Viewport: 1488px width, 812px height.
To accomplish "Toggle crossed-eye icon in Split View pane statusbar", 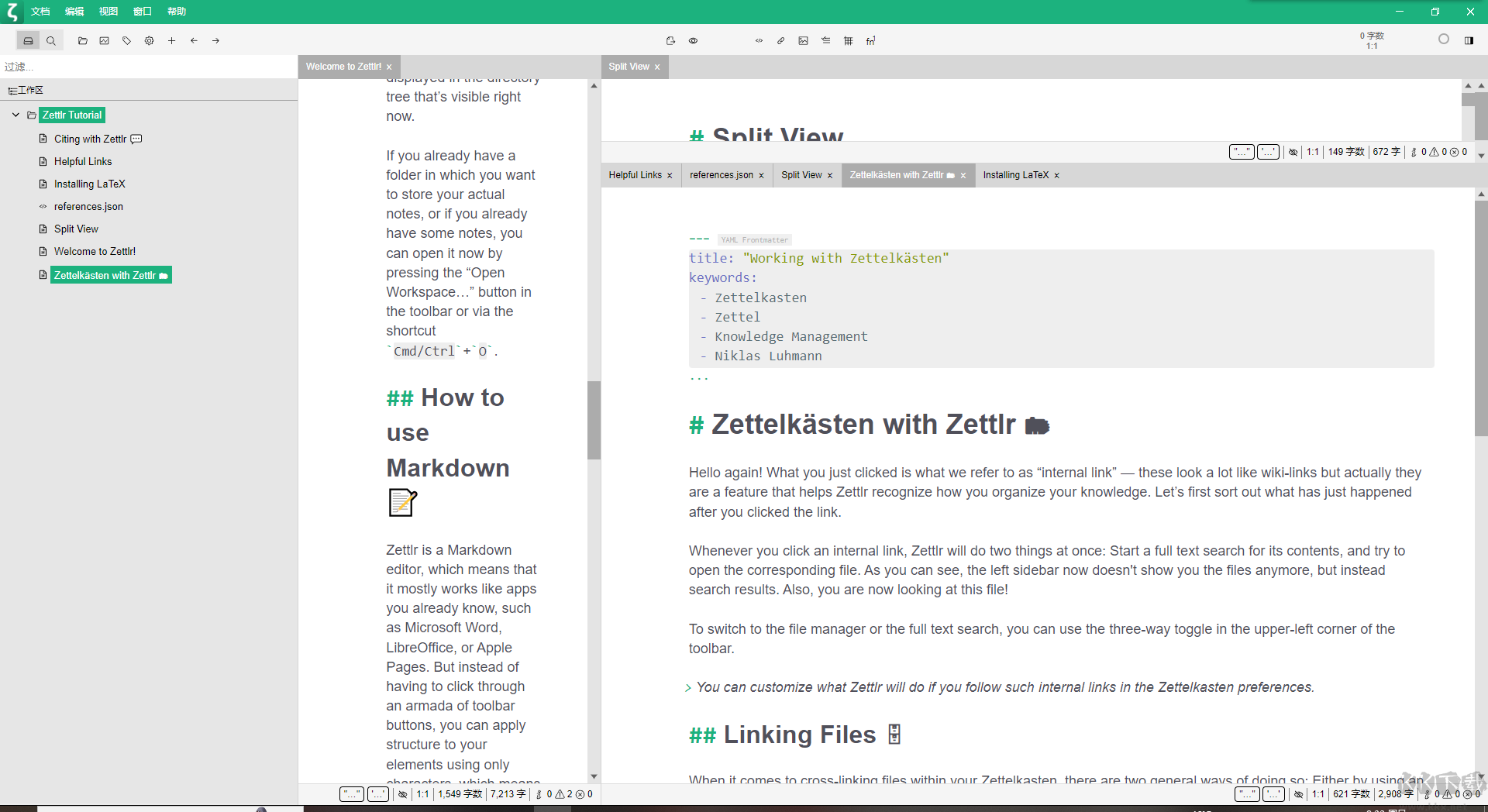I will [1293, 152].
